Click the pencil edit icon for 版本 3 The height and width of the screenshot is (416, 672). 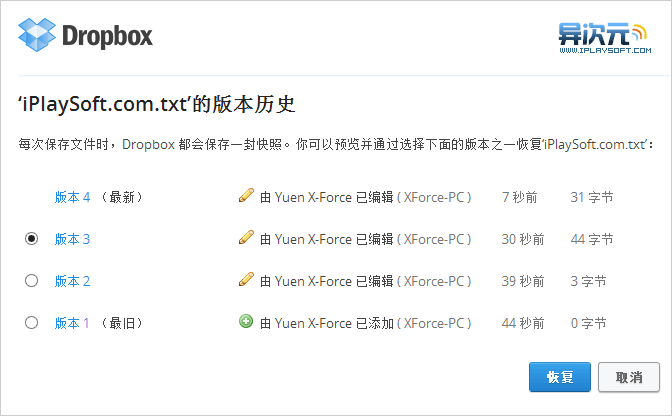coord(246,237)
